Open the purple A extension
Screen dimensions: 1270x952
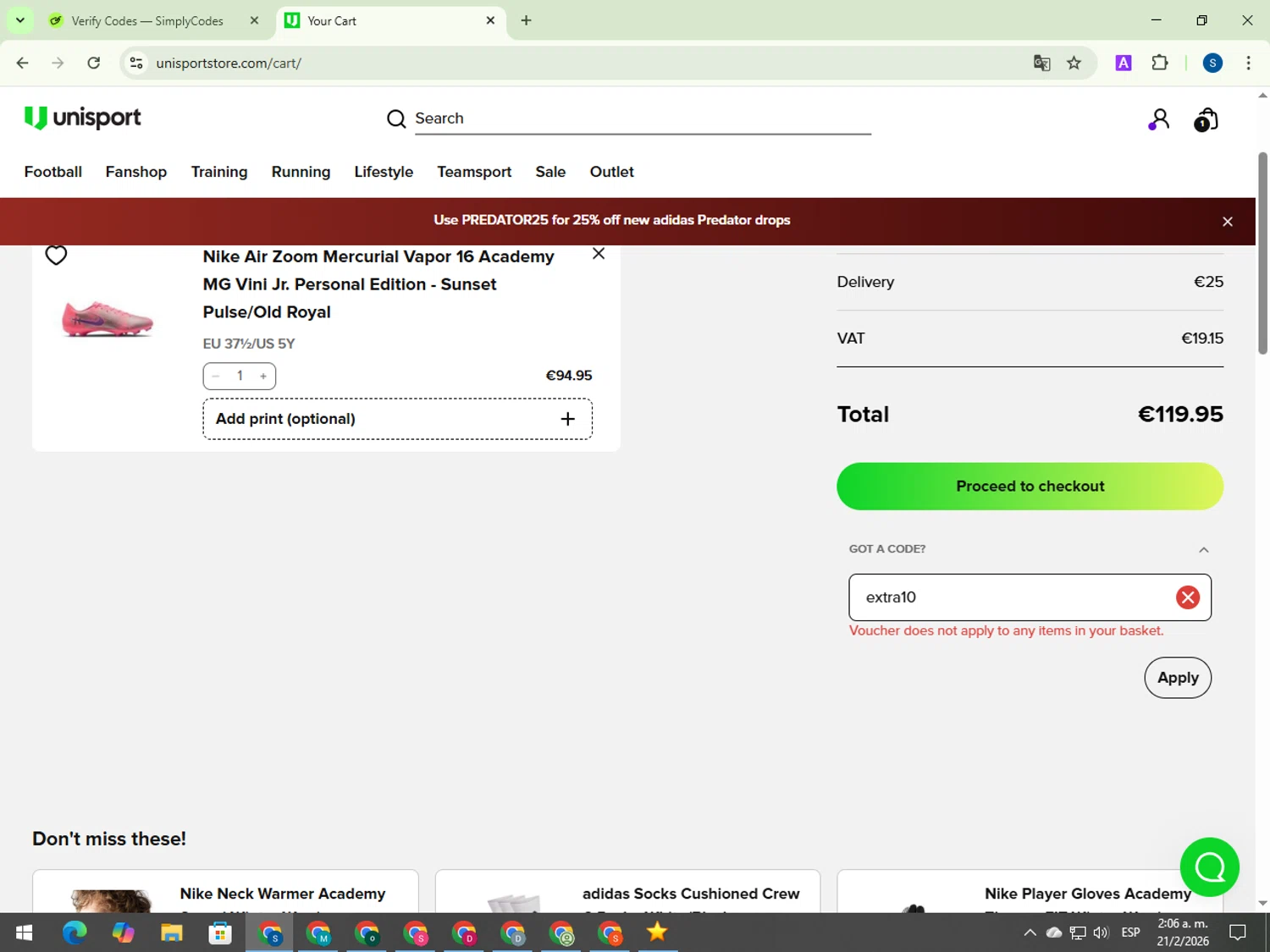[x=1124, y=63]
